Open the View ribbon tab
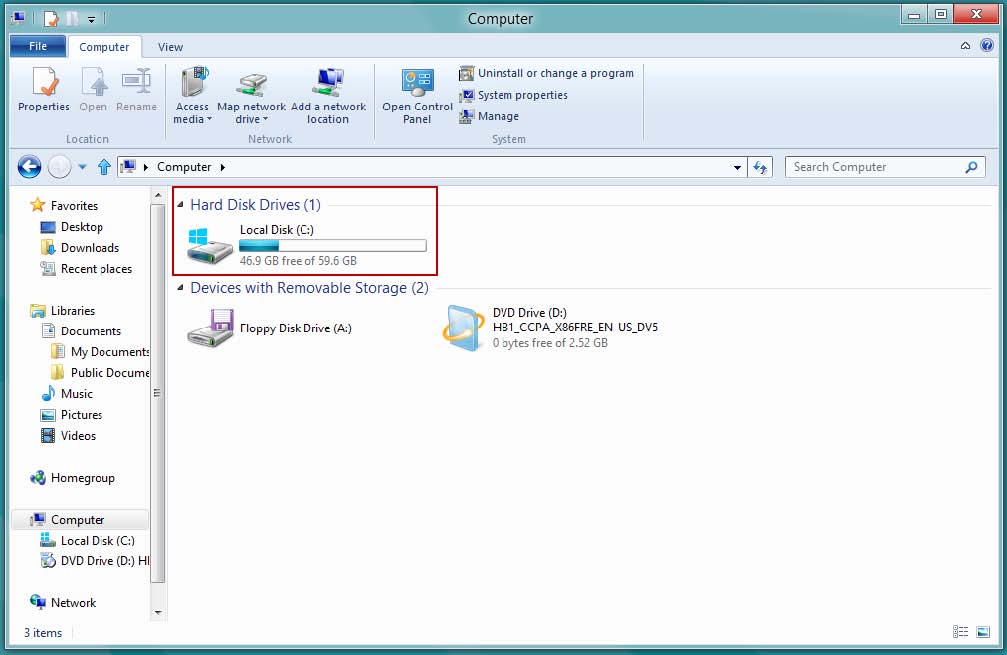1007x655 pixels. 170,47
